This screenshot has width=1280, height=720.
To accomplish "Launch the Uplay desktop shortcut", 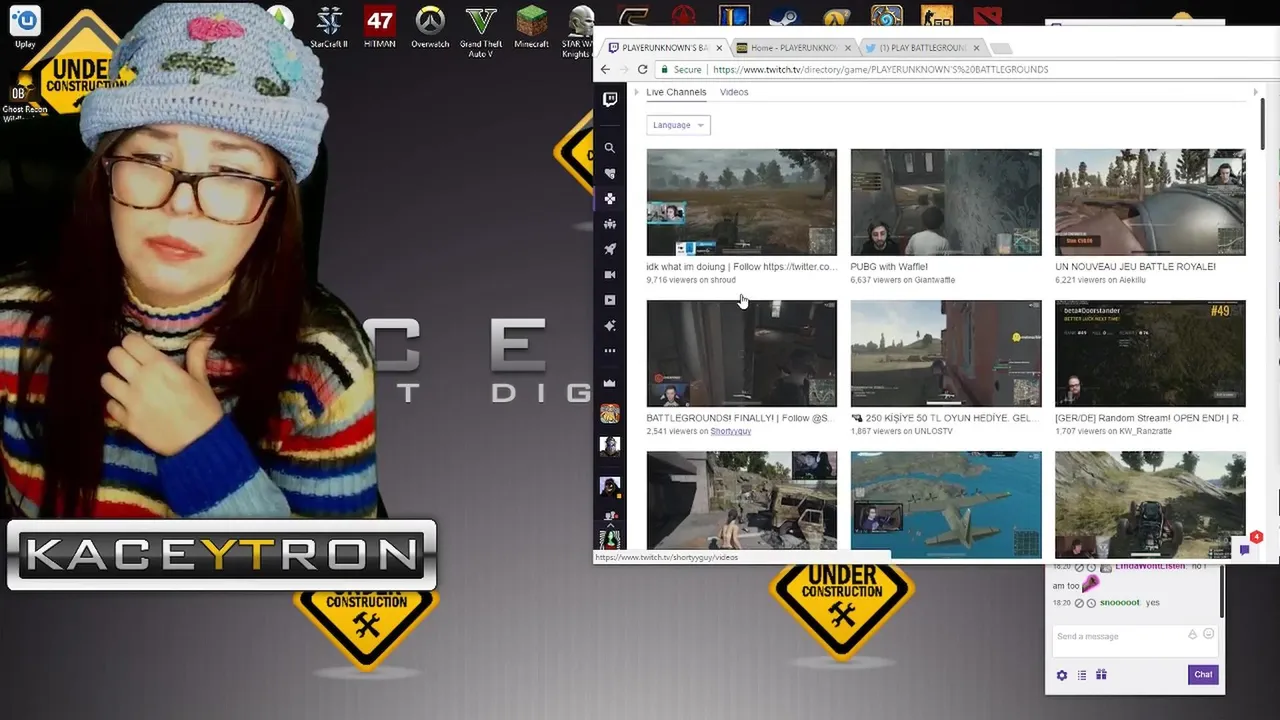I will [25, 27].
